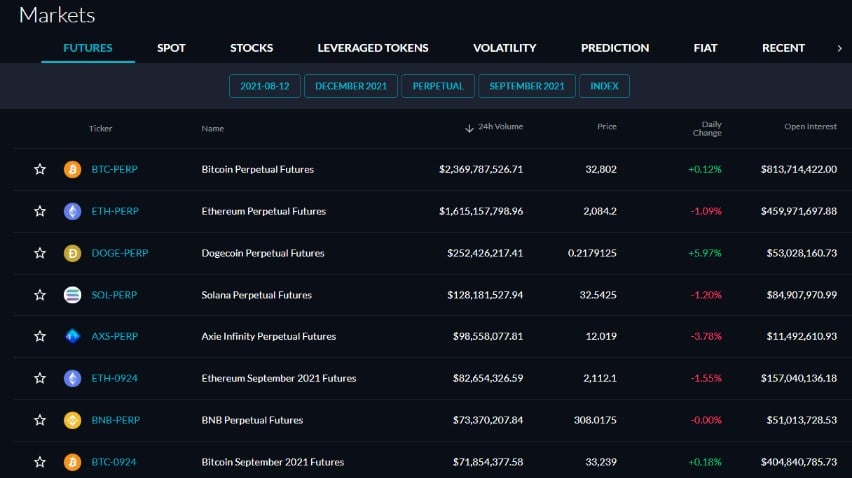This screenshot has height=478, width=852.
Task: Click the $2,369,787,526.71 volume value
Action: (481, 169)
